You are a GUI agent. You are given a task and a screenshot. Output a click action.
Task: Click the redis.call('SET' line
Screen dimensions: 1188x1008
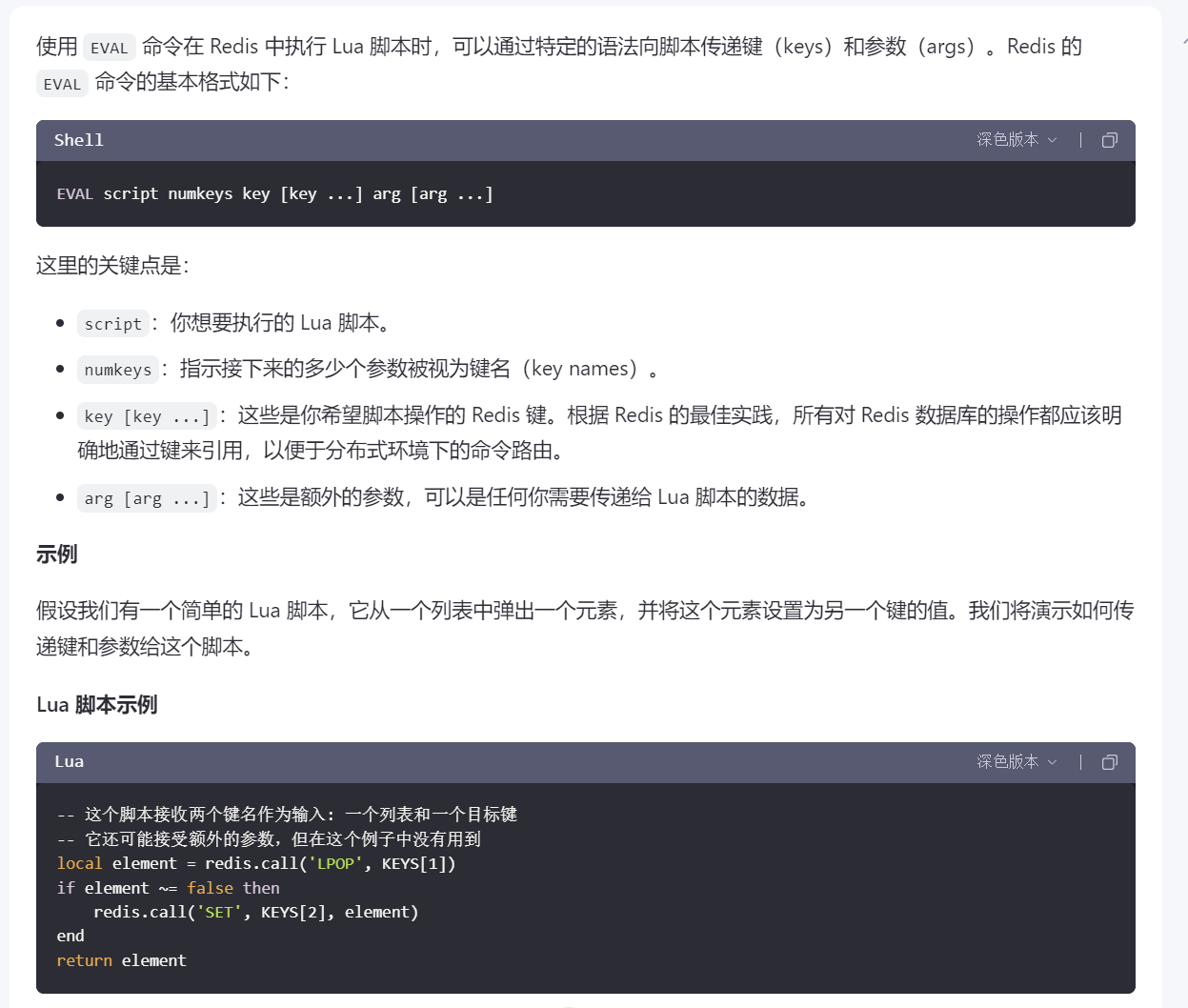[x=256, y=913]
